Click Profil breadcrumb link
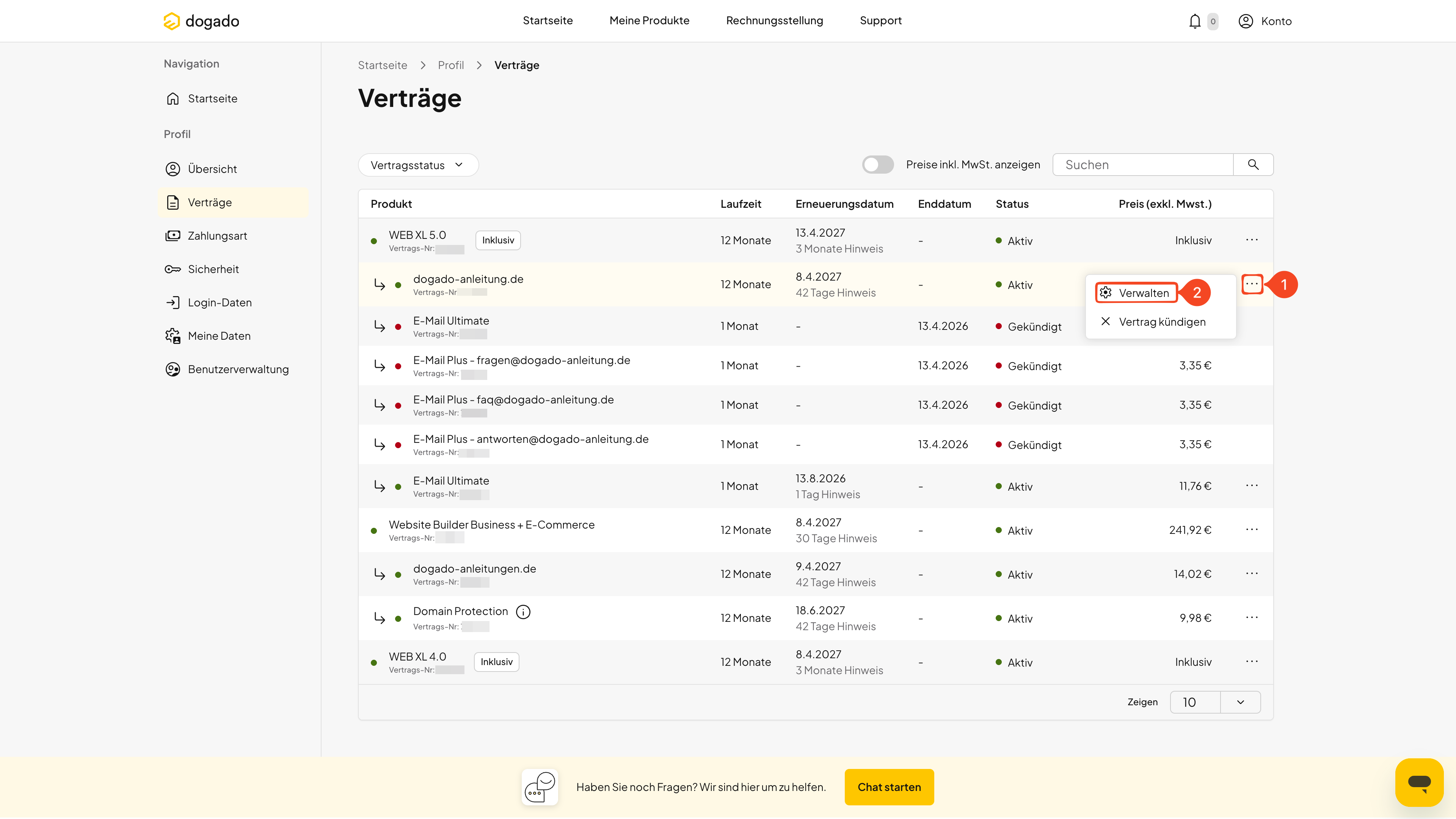The image size is (1456, 819). click(450, 65)
